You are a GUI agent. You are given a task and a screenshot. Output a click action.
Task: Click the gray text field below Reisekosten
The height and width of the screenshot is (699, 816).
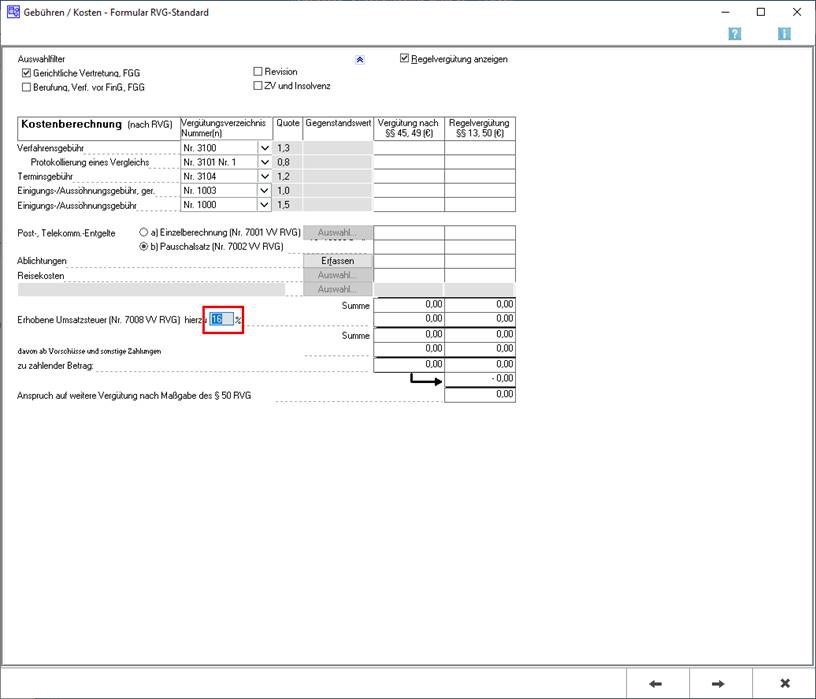click(151, 289)
